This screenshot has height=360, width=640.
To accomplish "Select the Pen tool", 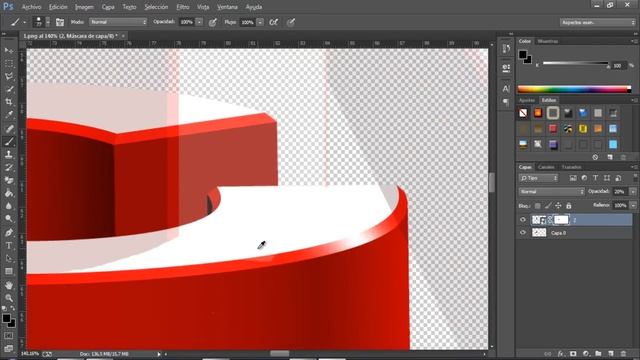I will 9,233.
